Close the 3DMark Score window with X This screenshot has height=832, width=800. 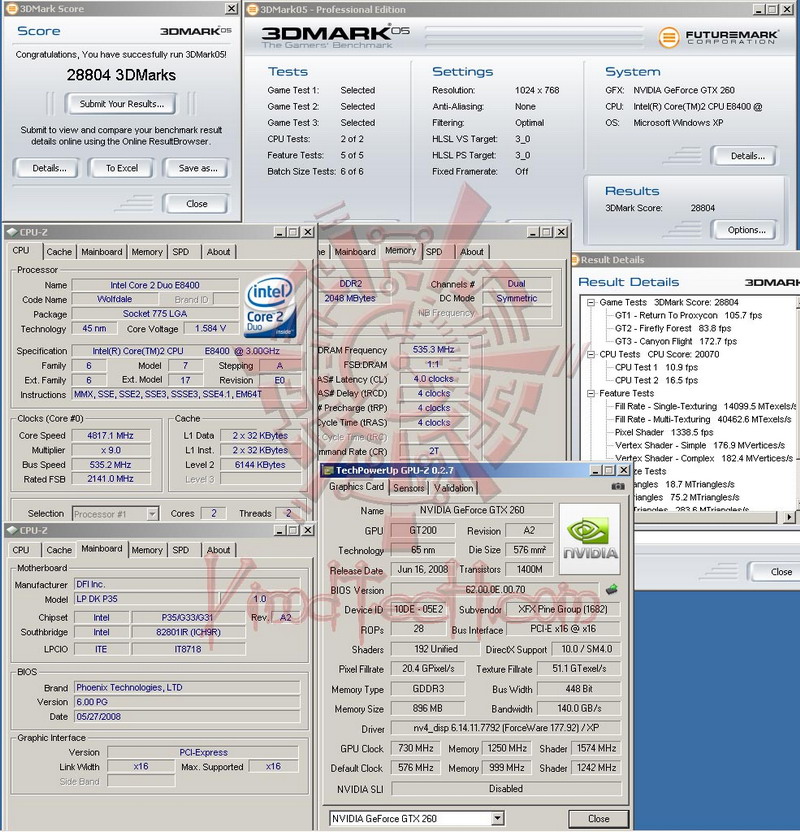coord(231,8)
